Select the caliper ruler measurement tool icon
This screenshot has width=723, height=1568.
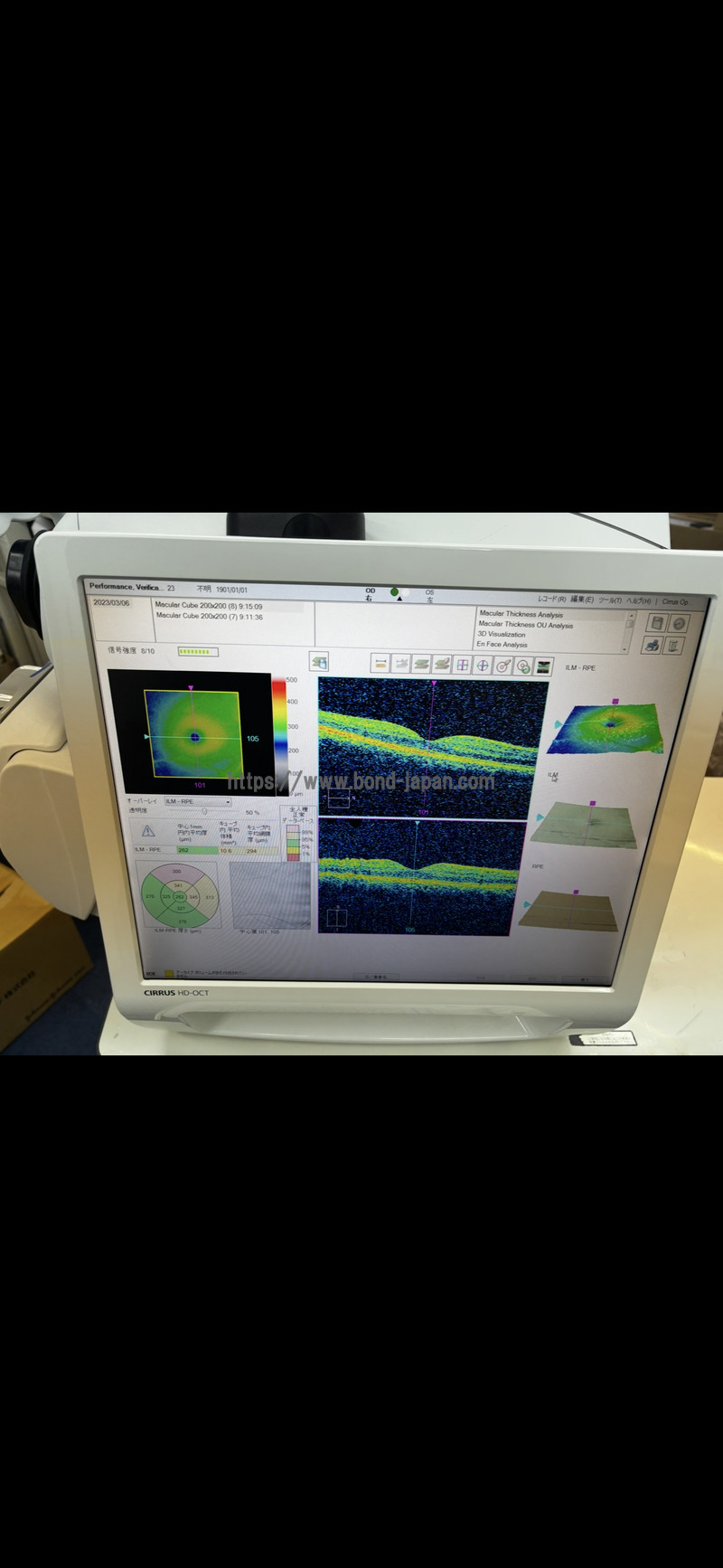tap(380, 664)
